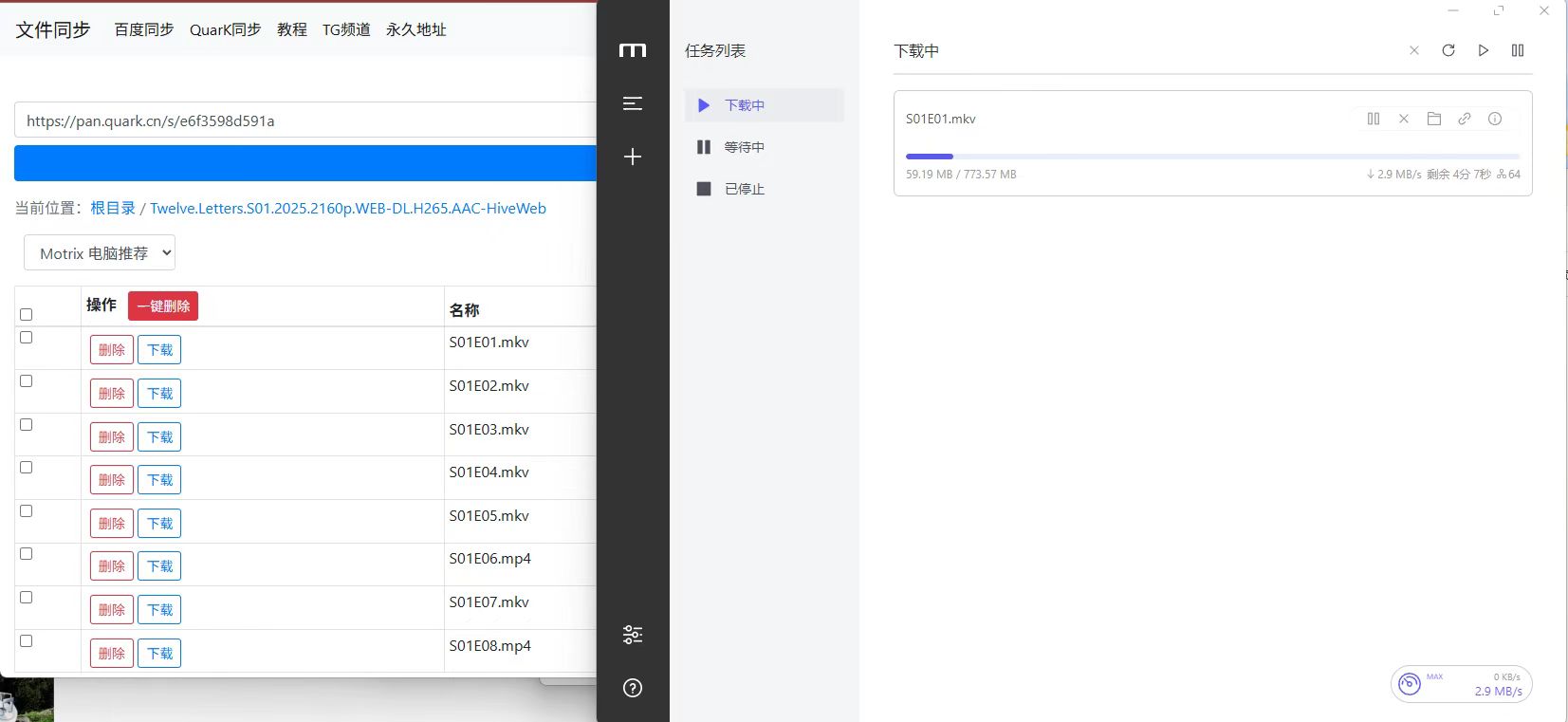Resume all tasks with play icon
The image size is (1568, 722).
coord(1483,50)
